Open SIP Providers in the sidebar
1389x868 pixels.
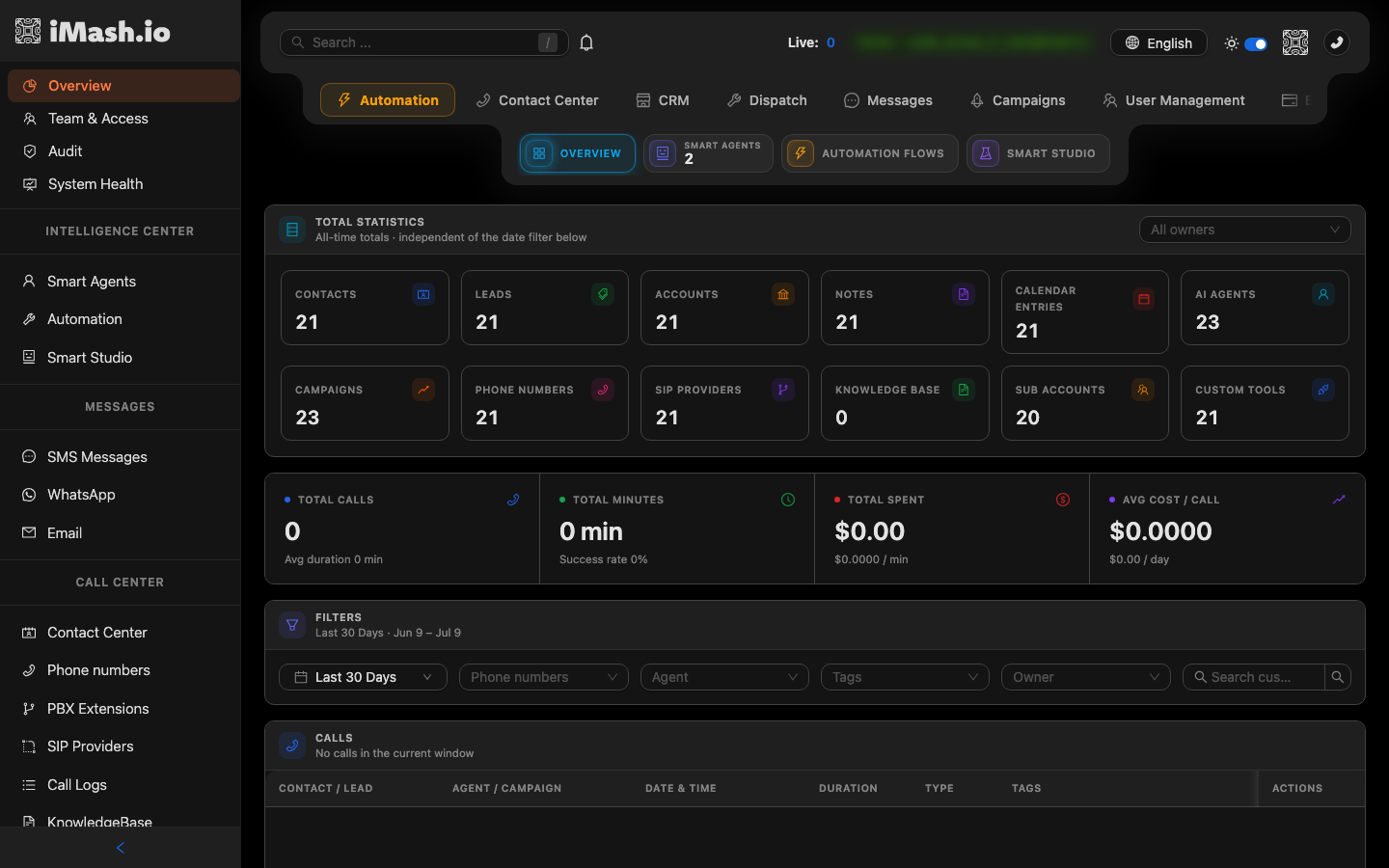coord(121,746)
